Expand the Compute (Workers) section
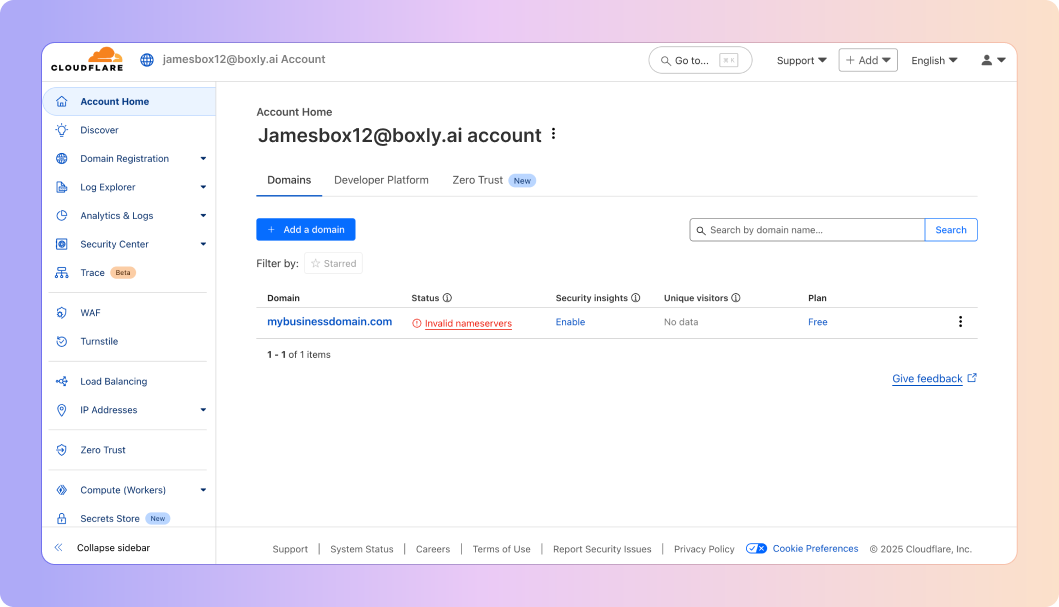This screenshot has width=1059, height=607. pos(203,490)
